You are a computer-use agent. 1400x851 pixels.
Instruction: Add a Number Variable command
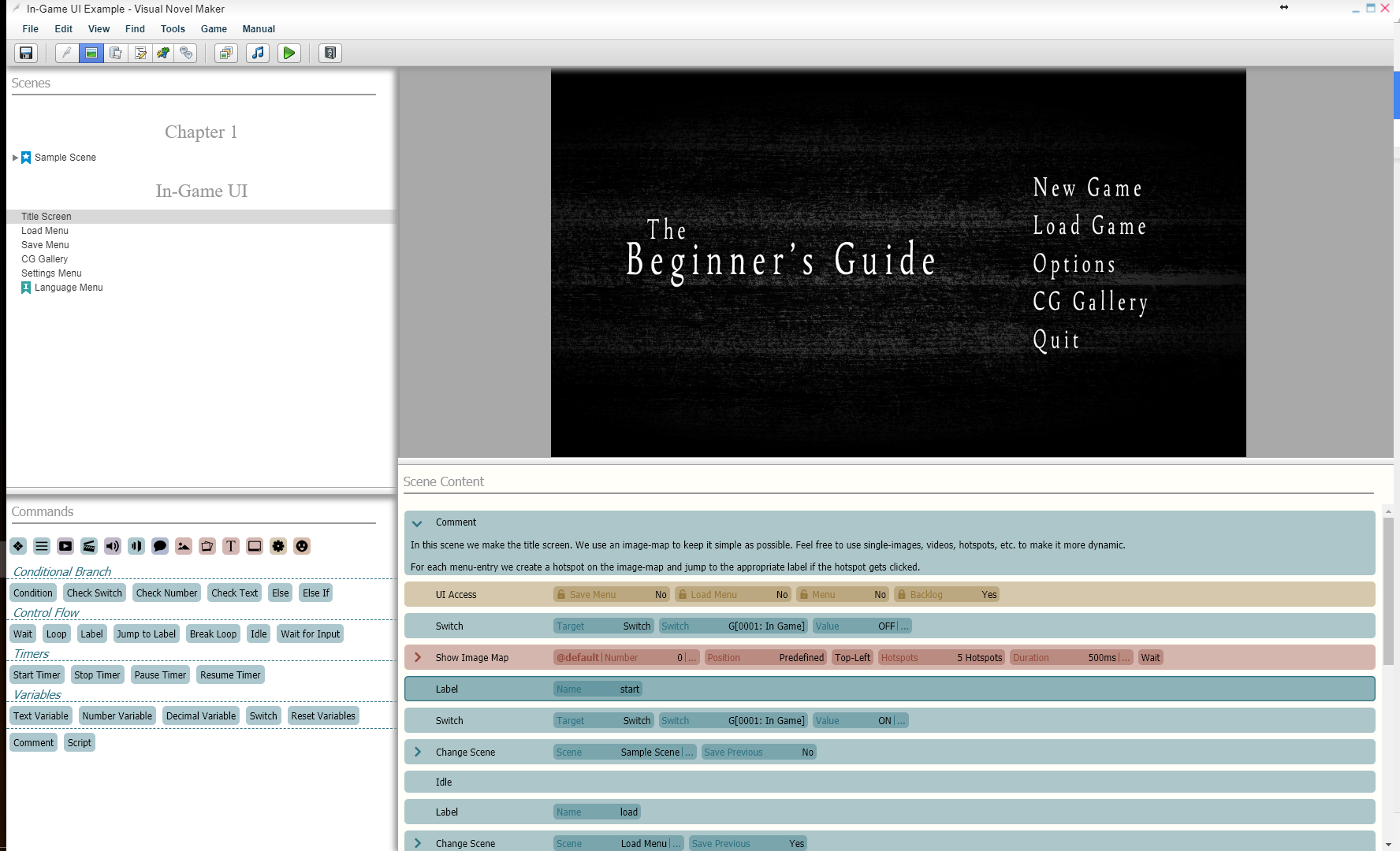(x=117, y=716)
